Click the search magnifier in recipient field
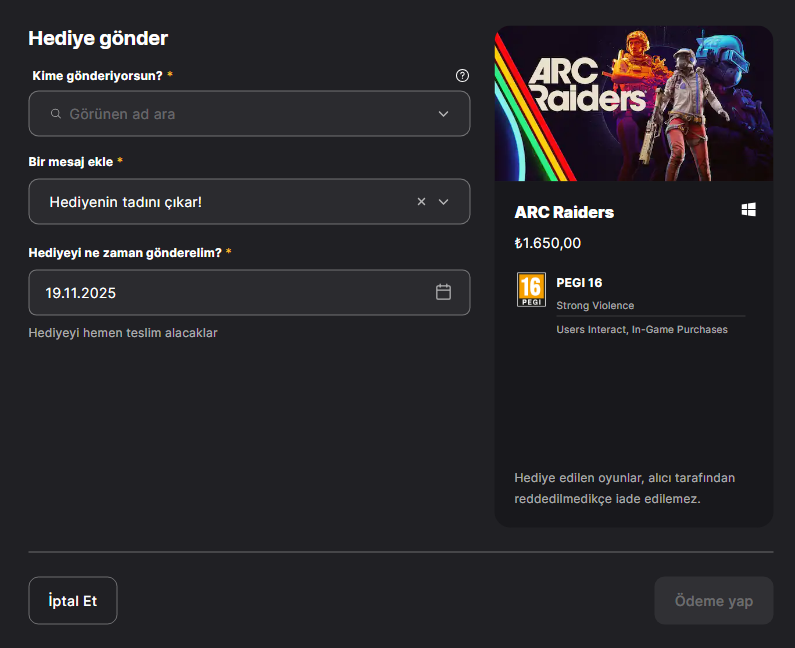The height and width of the screenshot is (648, 795). coord(56,114)
